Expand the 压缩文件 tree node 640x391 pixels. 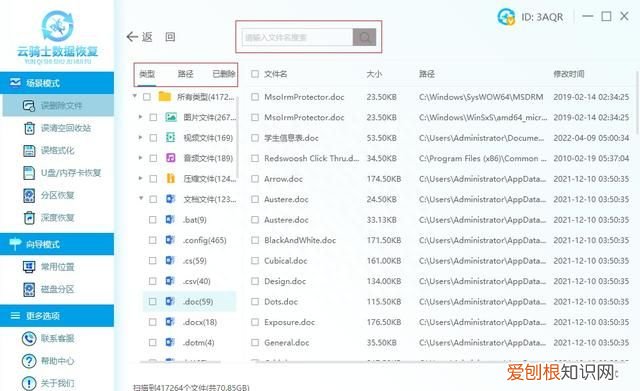pyautogui.click(x=140, y=178)
